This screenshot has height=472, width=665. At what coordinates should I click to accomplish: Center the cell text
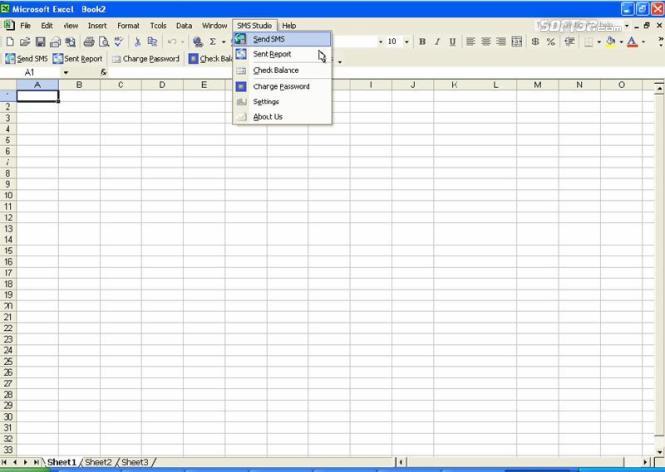click(486, 42)
